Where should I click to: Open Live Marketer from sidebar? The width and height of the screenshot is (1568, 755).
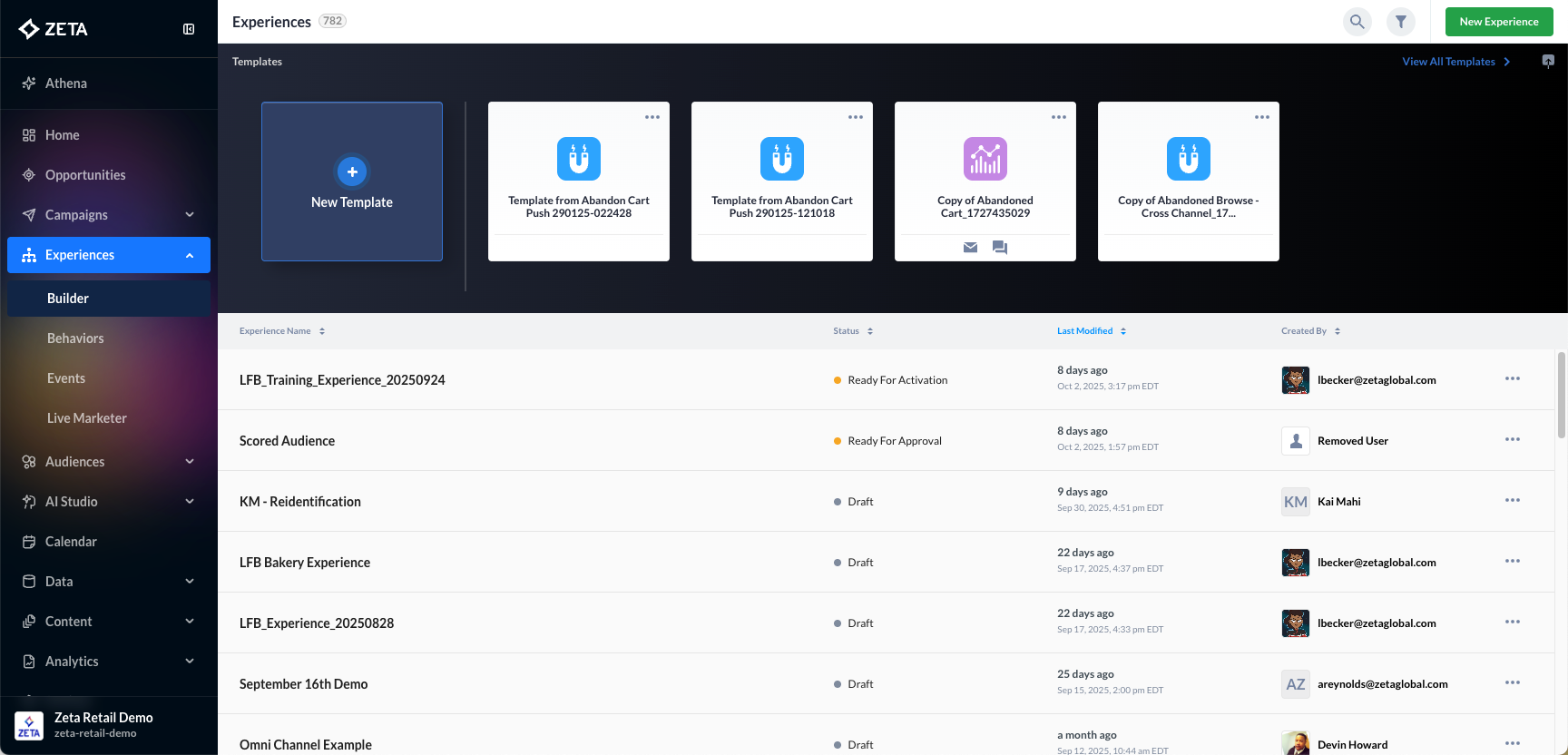click(87, 418)
